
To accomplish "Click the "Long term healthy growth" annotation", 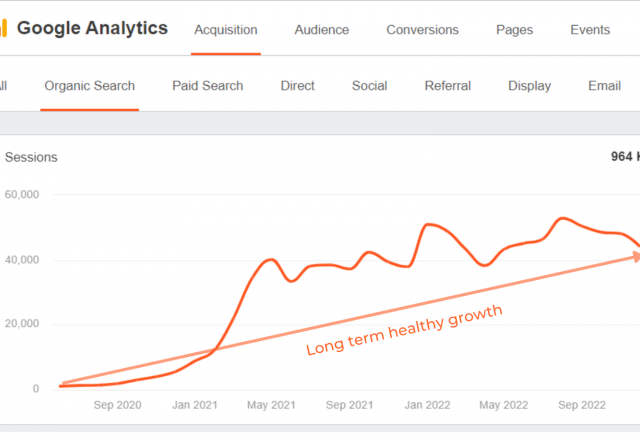I will tap(404, 332).
